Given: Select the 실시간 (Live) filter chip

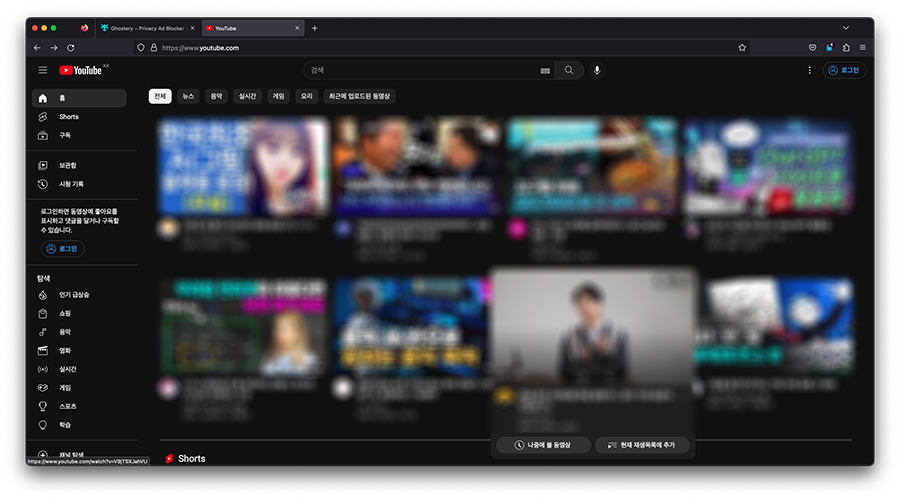Looking at the screenshot, I should pyautogui.click(x=247, y=96).
